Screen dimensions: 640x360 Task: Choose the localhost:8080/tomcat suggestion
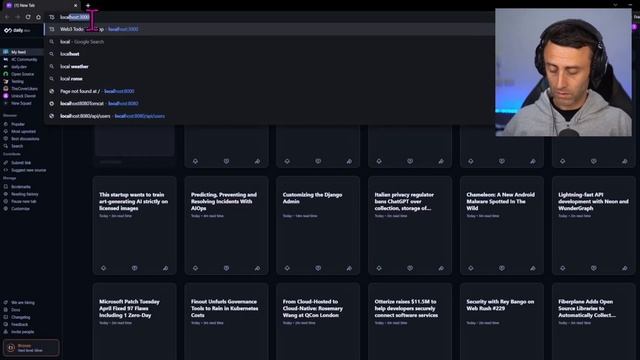pos(269,104)
